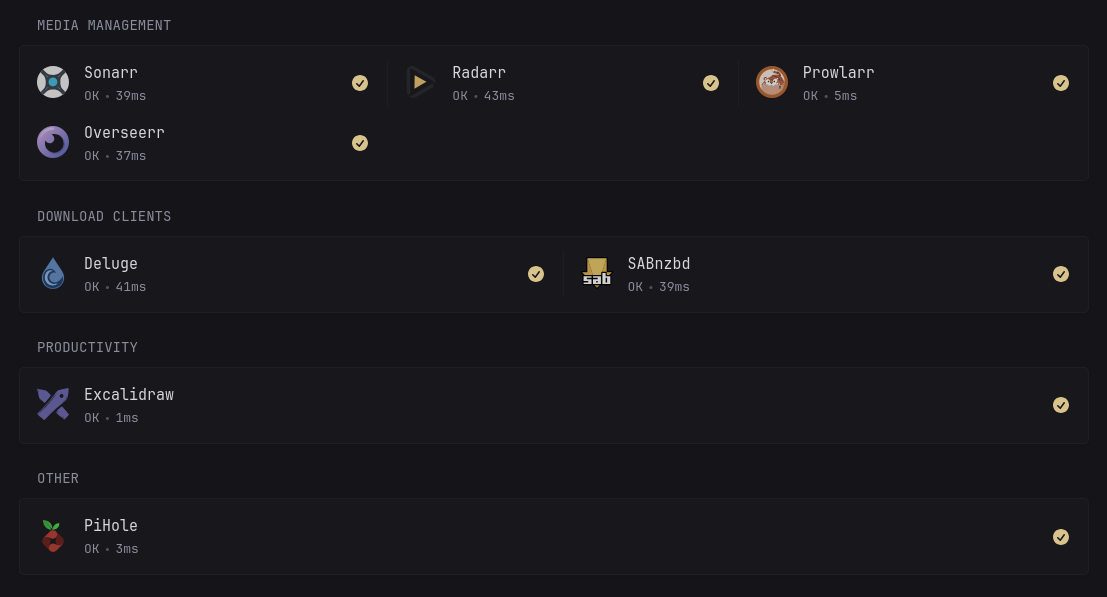Click the Excalidraw crossed-tools icon
The image size is (1107, 597).
[x=53, y=404]
